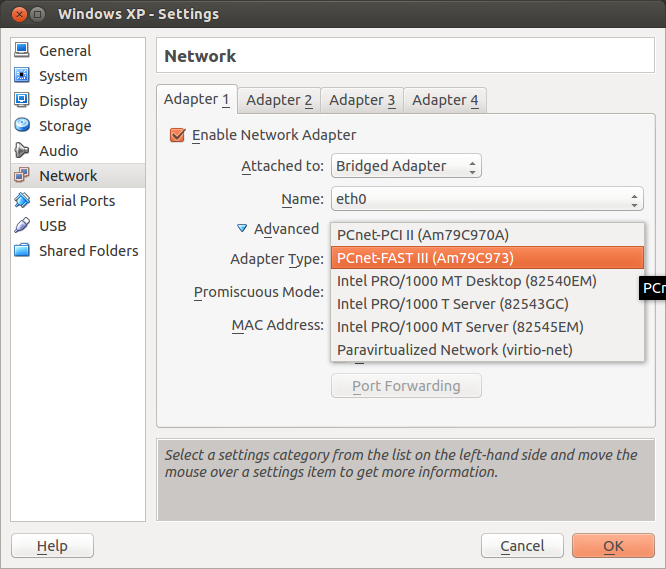
Task: Open the Attached to dropdown
Action: (x=406, y=166)
